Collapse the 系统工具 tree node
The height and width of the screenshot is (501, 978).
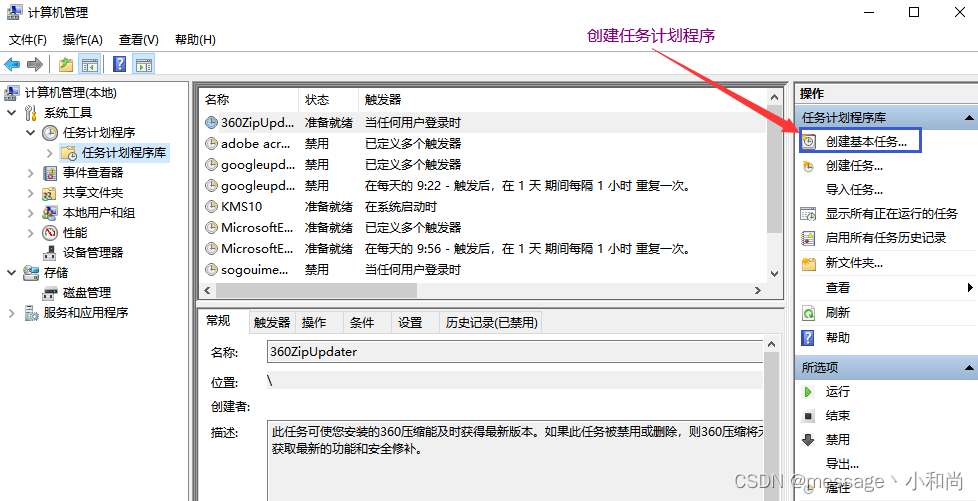11,113
